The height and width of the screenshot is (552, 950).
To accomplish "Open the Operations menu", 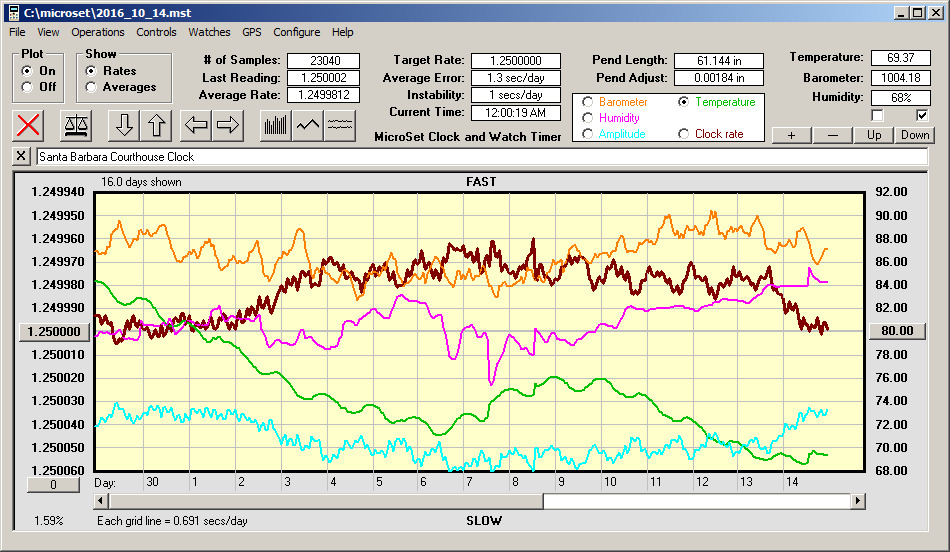I will tap(98, 32).
